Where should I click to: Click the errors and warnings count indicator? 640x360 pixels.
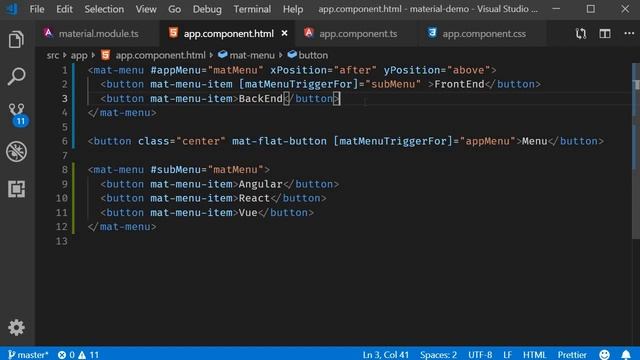tap(78, 355)
